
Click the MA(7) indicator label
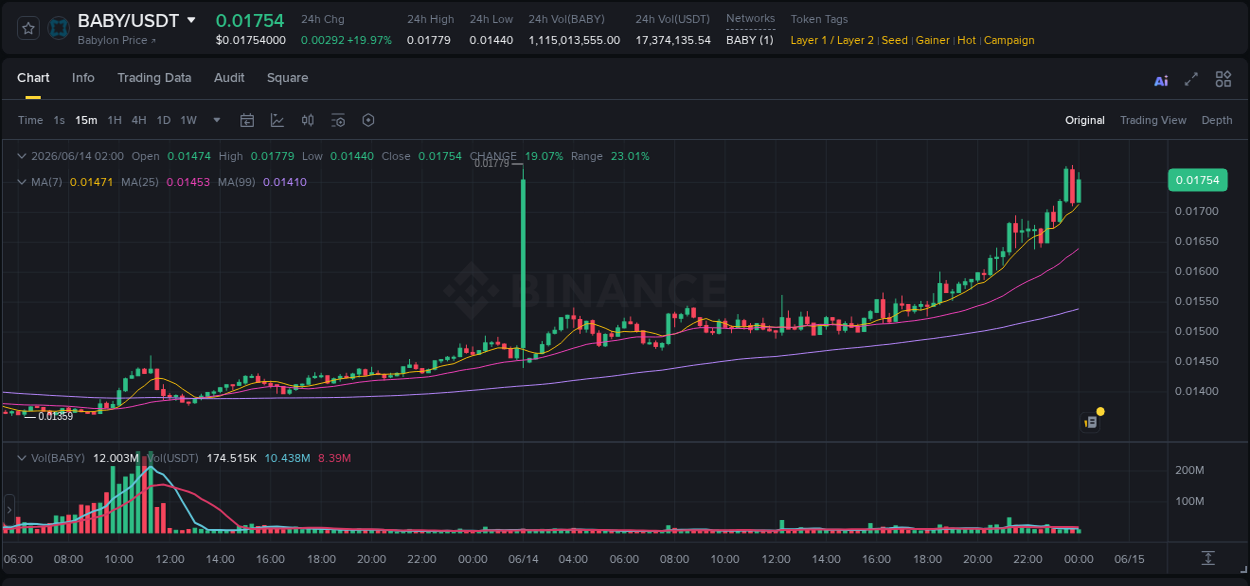click(x=47, y=182)
